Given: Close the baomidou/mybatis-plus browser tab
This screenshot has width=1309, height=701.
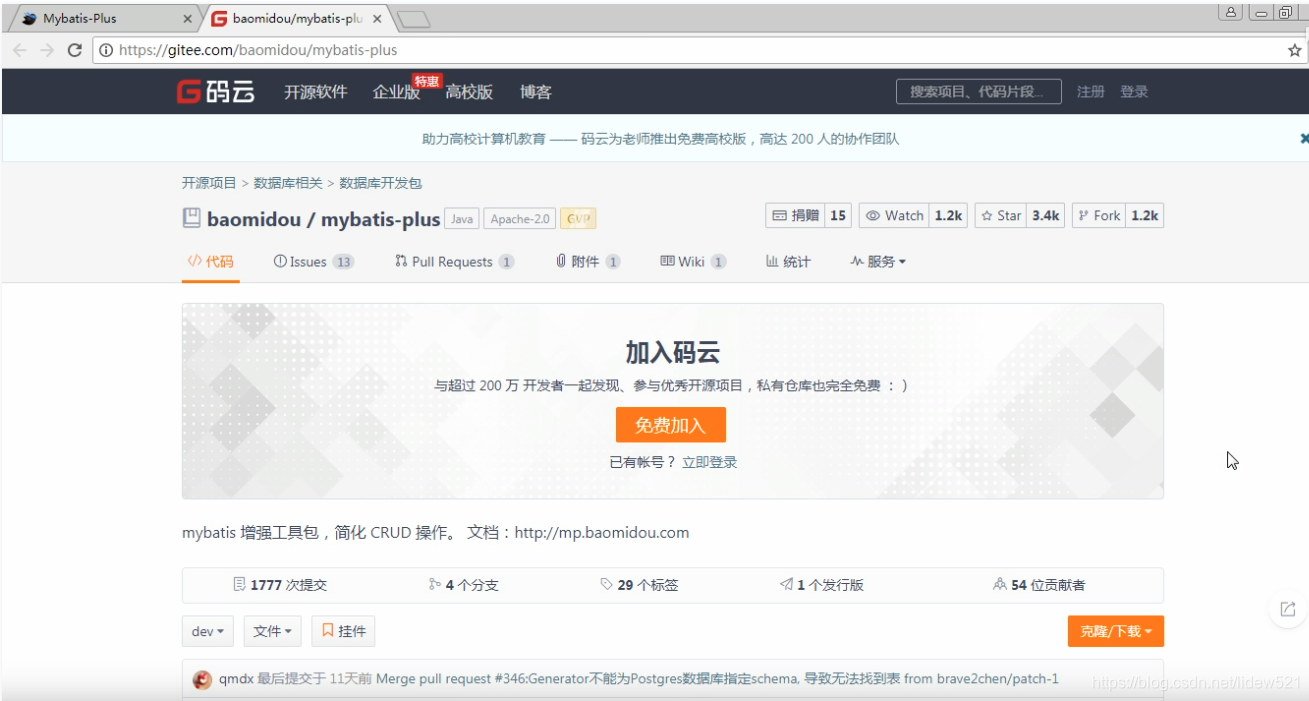Looking at the screenshot, I should (x=376, y=19).
